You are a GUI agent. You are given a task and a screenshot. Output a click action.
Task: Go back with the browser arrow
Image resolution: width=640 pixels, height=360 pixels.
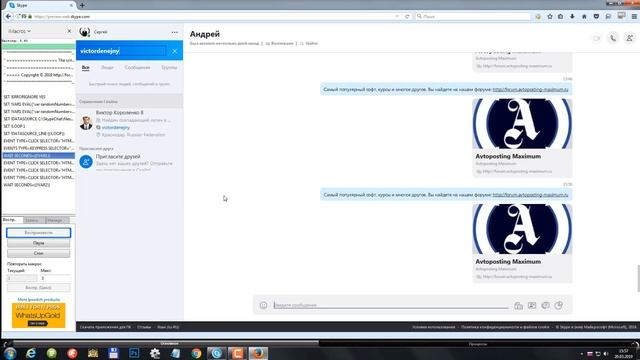8,16
